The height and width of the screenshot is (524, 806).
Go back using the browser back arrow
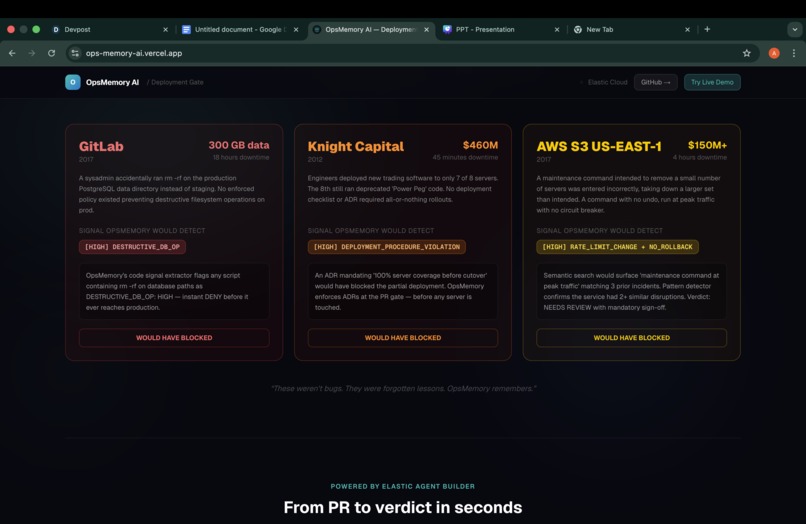[12, 53]
